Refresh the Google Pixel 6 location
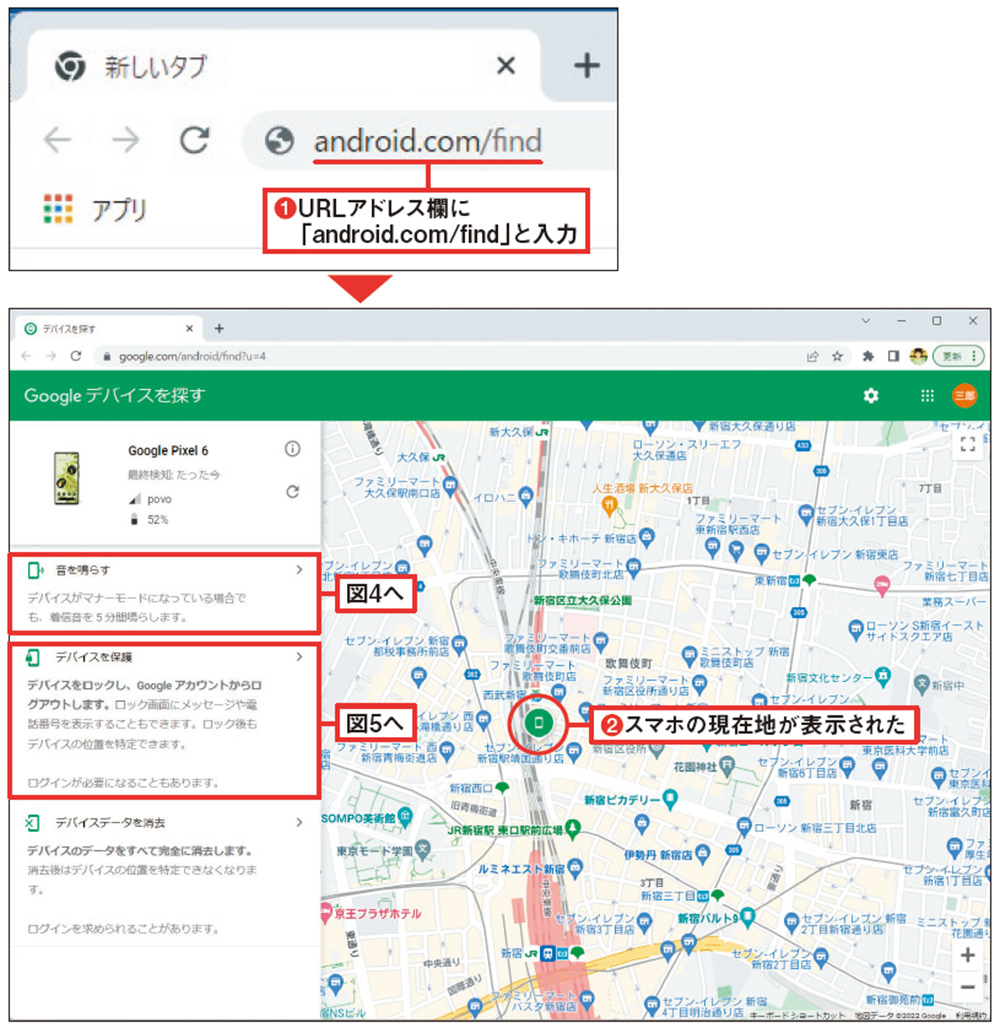This screenshot has width=1000, height=1028. 292,492
